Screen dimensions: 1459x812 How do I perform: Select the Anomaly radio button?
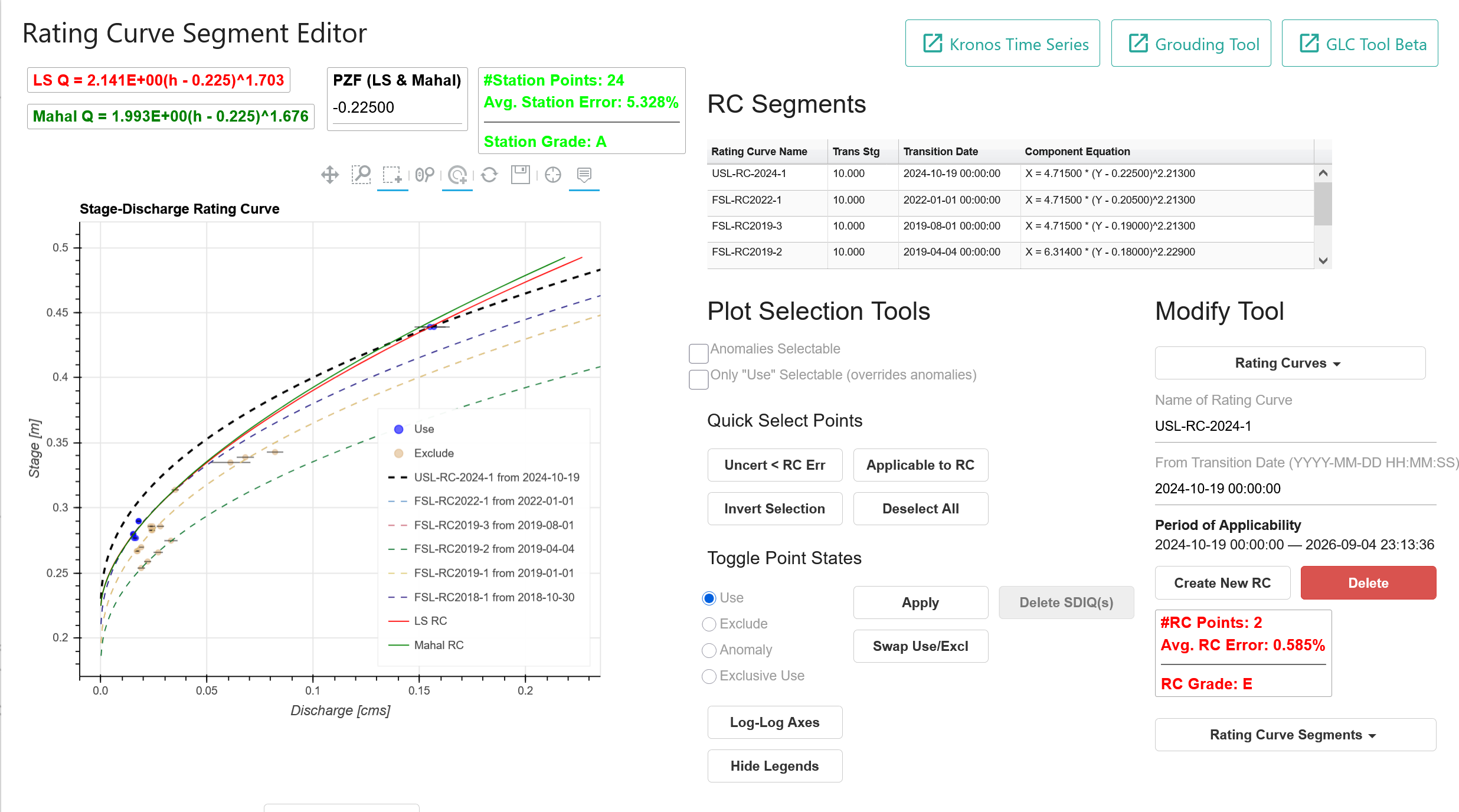709,650
